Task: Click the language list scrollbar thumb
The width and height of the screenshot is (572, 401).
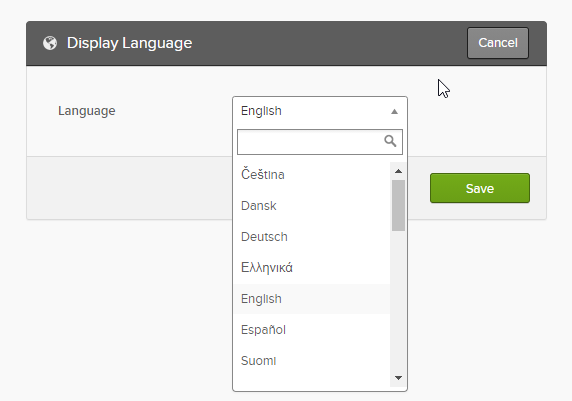Action: pos(398,205)
